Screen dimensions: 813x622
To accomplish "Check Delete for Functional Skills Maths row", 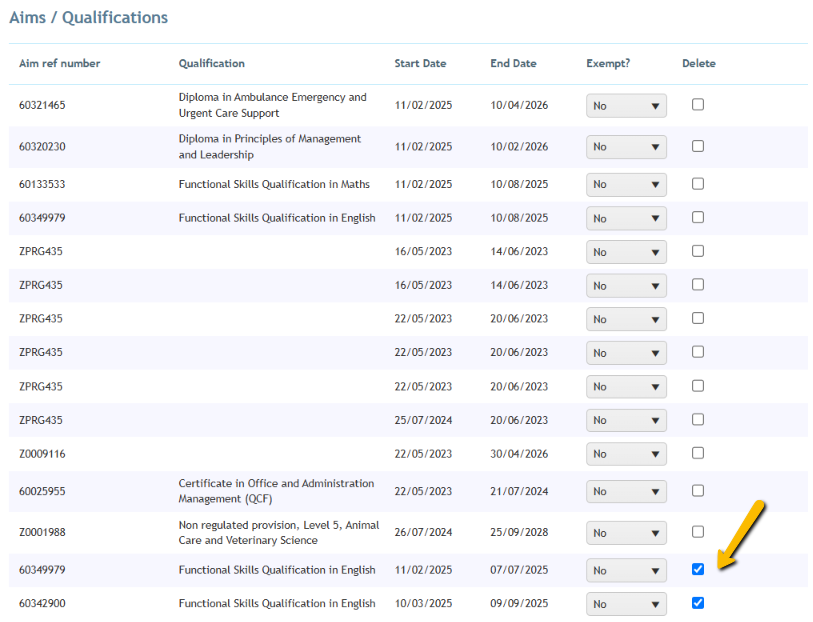I will 698,184.
